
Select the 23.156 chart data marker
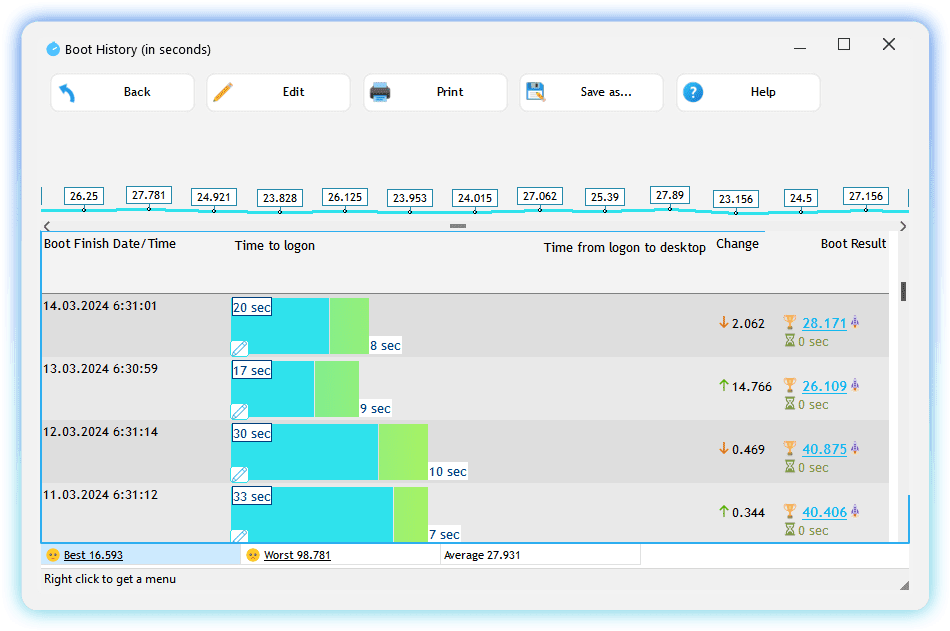pyautogui.click(x=735, y=199)
